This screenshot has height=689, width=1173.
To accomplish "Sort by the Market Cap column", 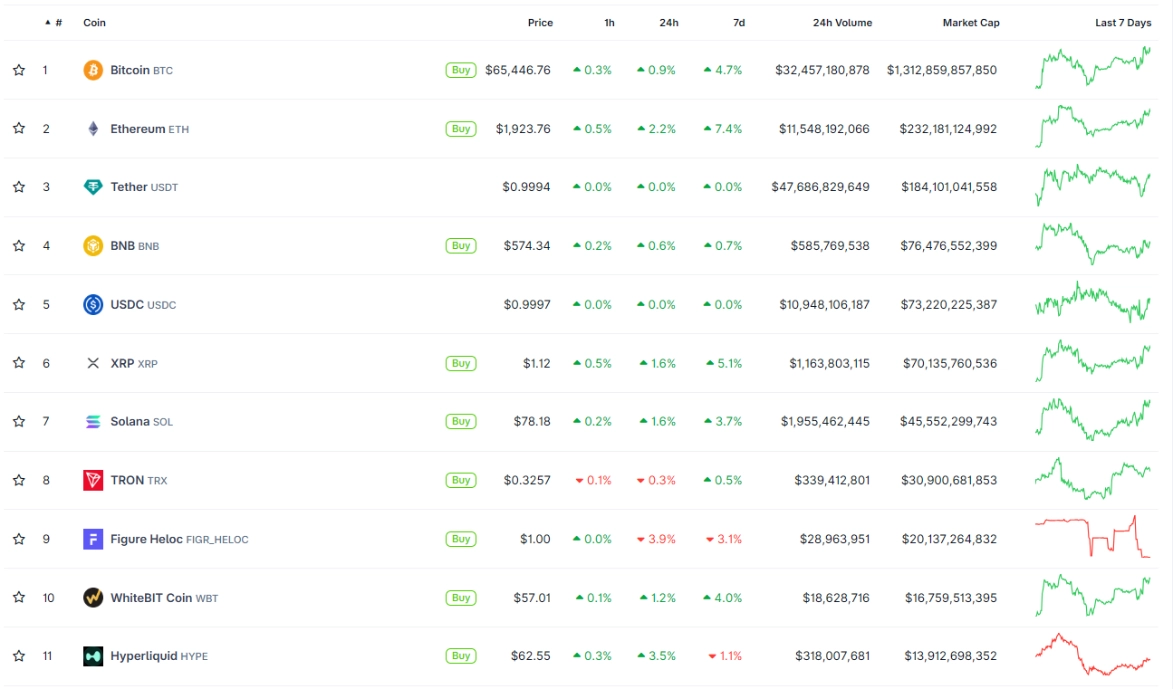I will pyautogui.click(x=971, y=23).
